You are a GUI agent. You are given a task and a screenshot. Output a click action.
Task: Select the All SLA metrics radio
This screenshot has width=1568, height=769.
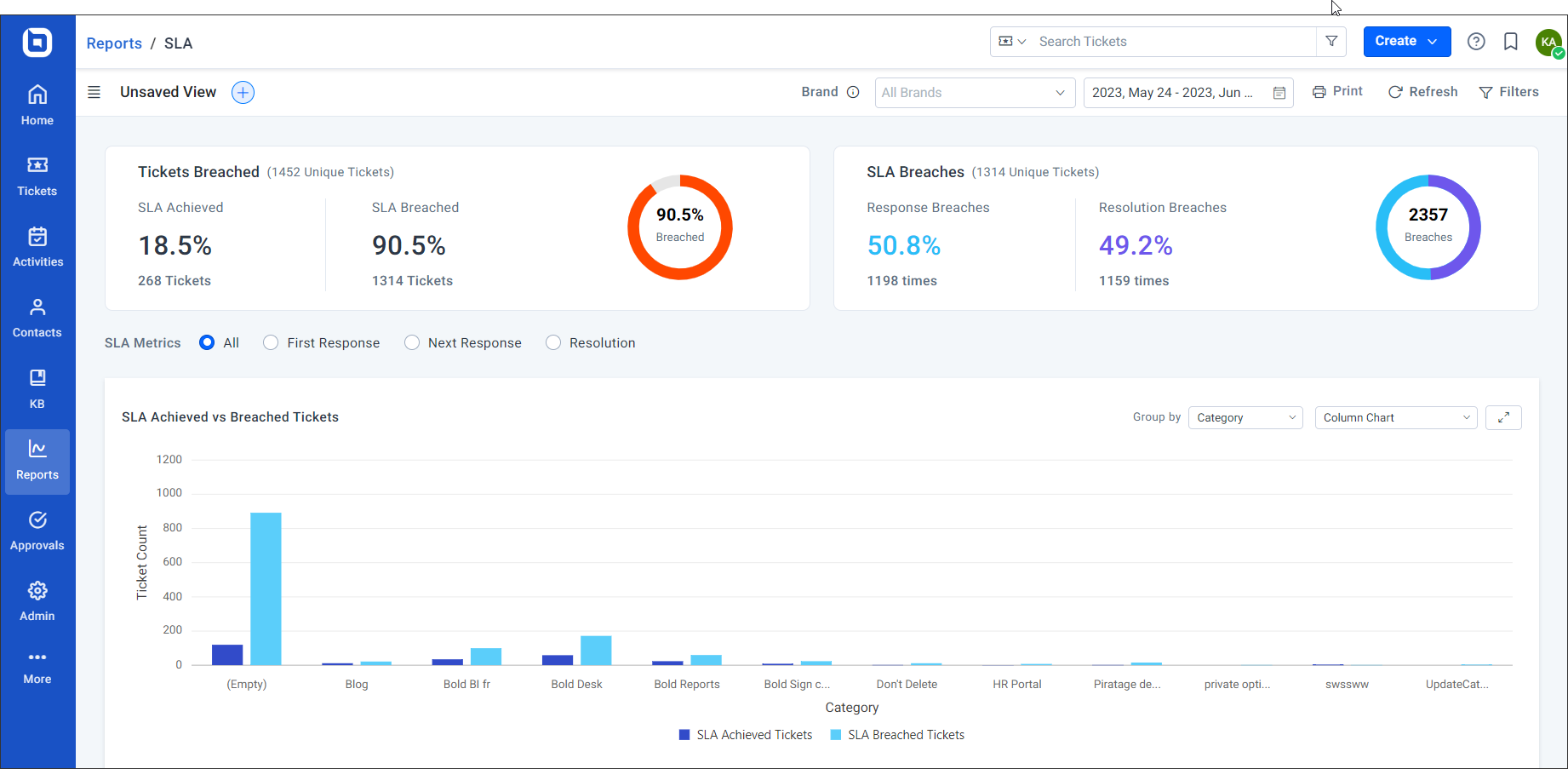click(207, 342)
